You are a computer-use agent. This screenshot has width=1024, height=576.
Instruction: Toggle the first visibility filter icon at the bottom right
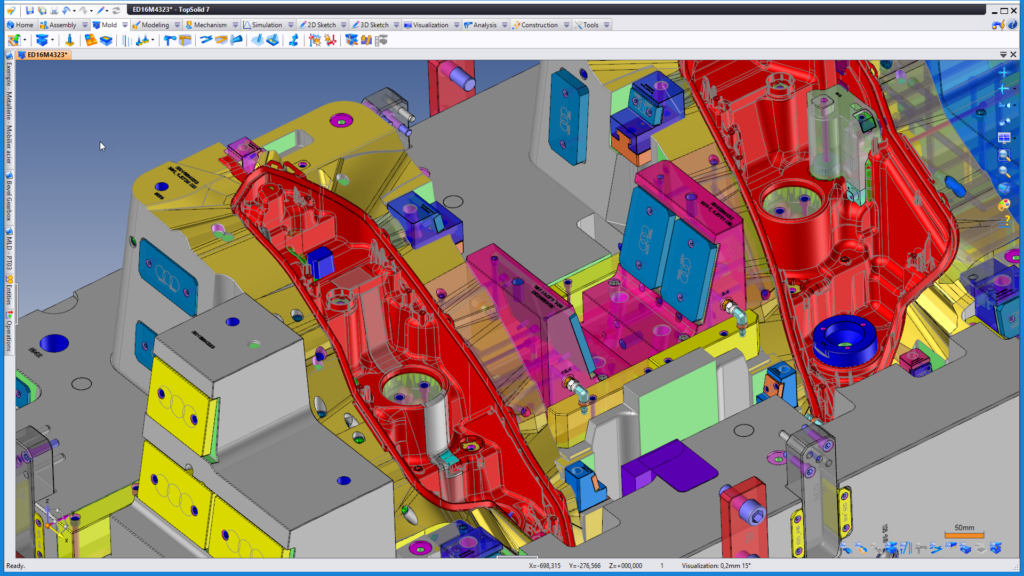point(846,549)
